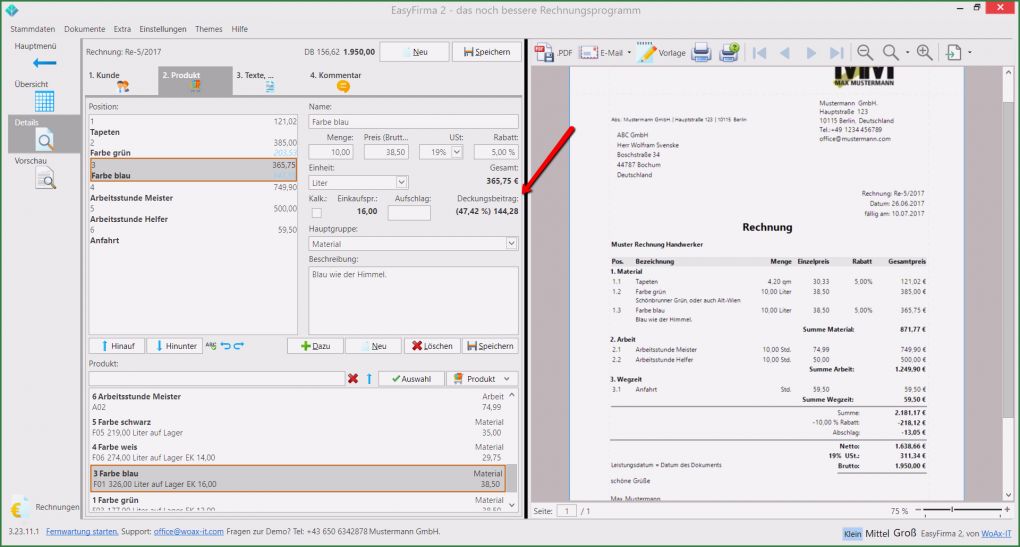Clear product search with red X
The height and width of the screenshot is (547, 1020).
pos(352,379)
